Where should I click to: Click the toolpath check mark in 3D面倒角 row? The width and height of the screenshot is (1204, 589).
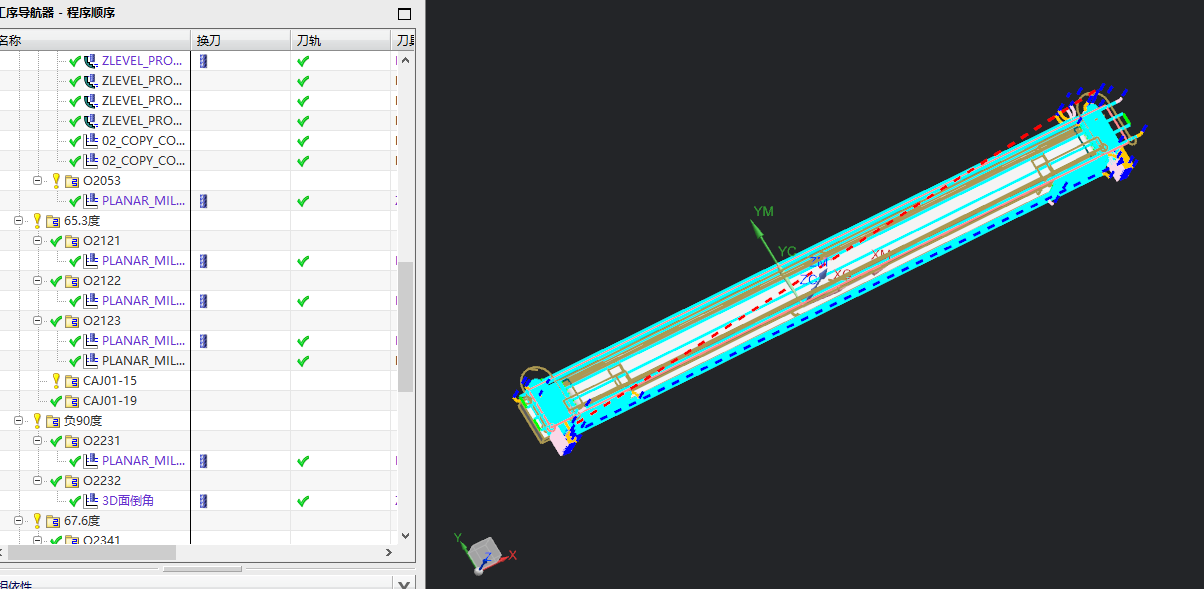pyautogui.click(x=303, y=501)
